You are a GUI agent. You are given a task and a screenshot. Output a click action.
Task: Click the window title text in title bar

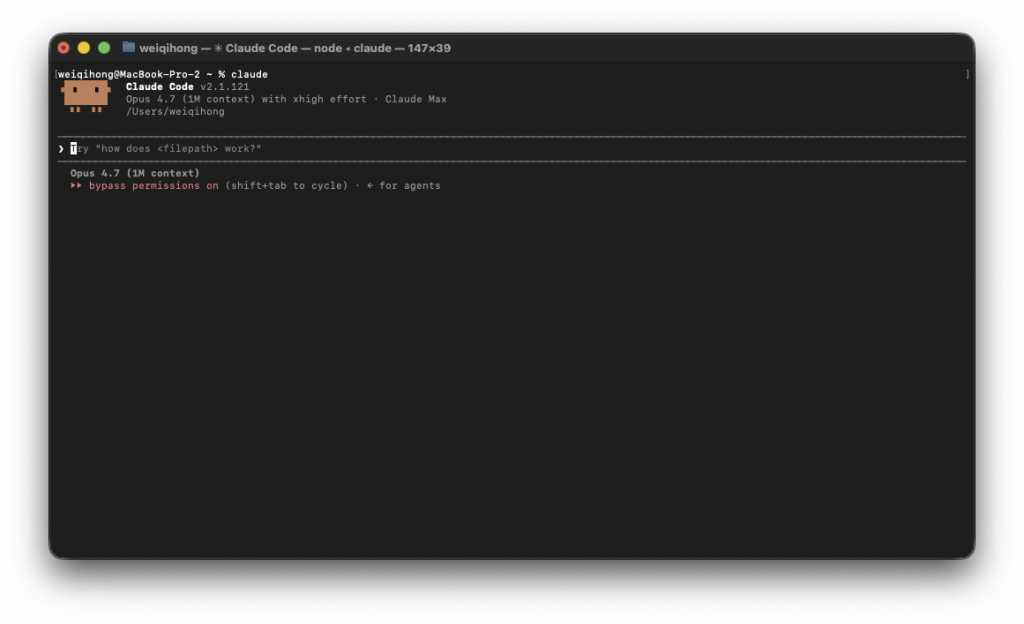coord(295,48)
